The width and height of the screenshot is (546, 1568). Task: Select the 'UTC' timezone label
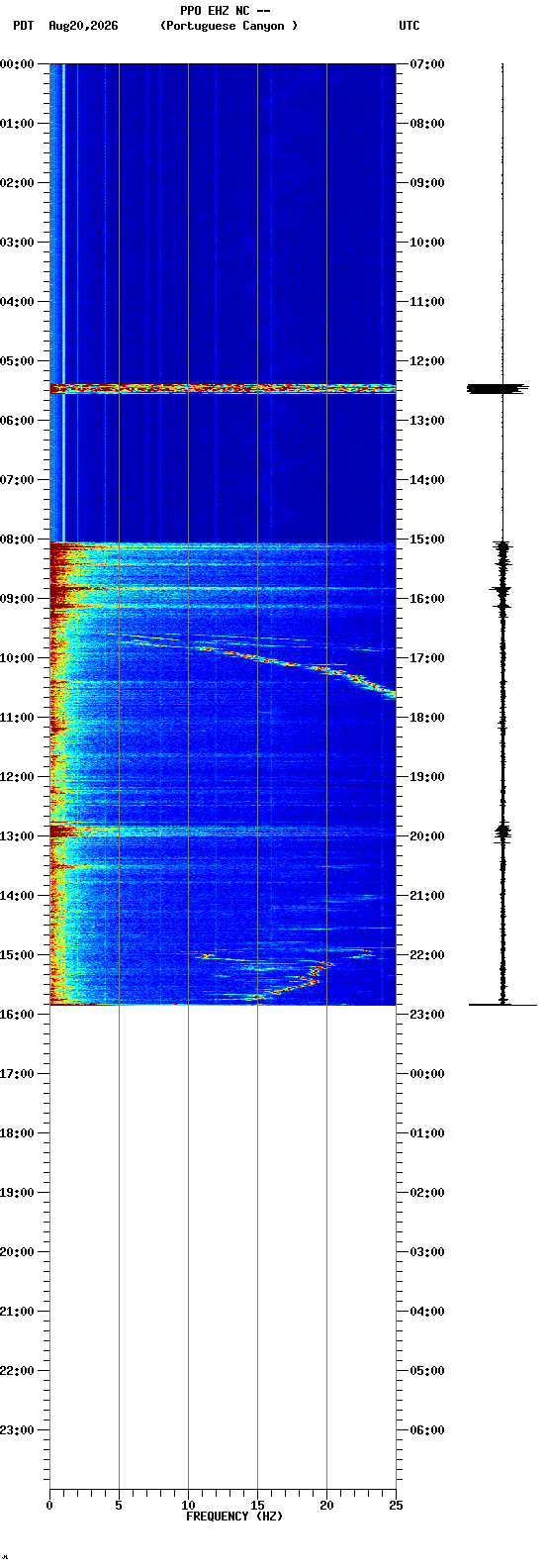point(409,26)
